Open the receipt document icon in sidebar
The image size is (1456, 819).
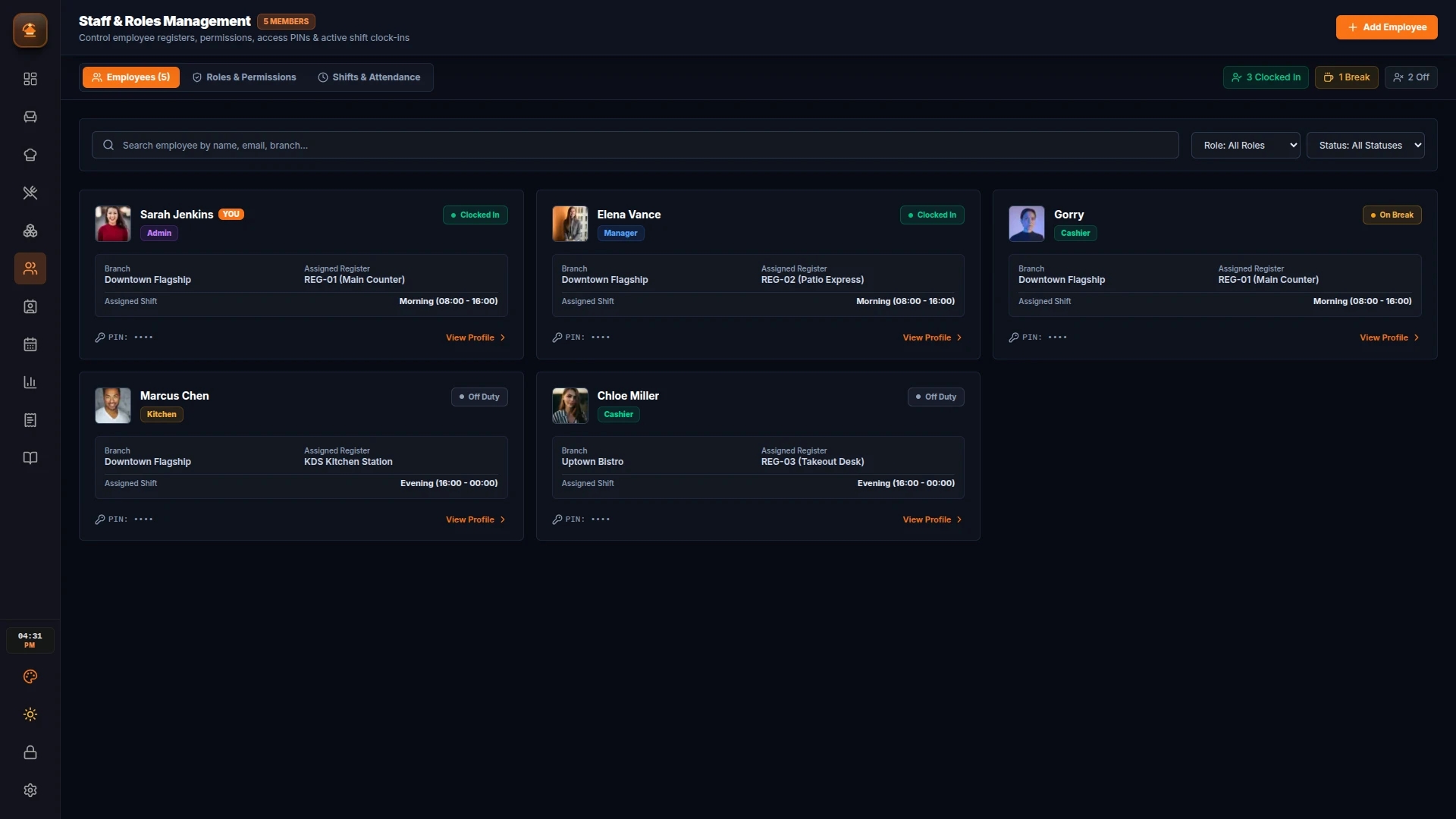[30, 420]
